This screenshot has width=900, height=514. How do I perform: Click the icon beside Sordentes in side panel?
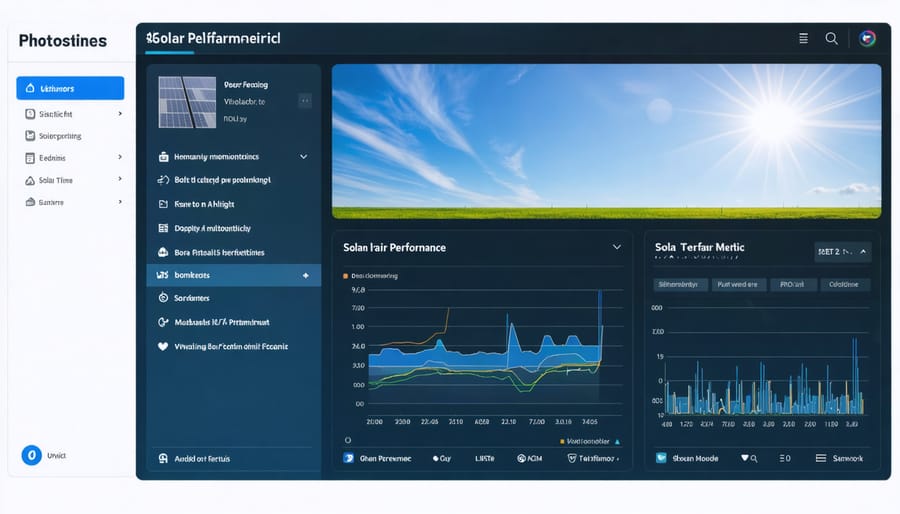(164, 298)
